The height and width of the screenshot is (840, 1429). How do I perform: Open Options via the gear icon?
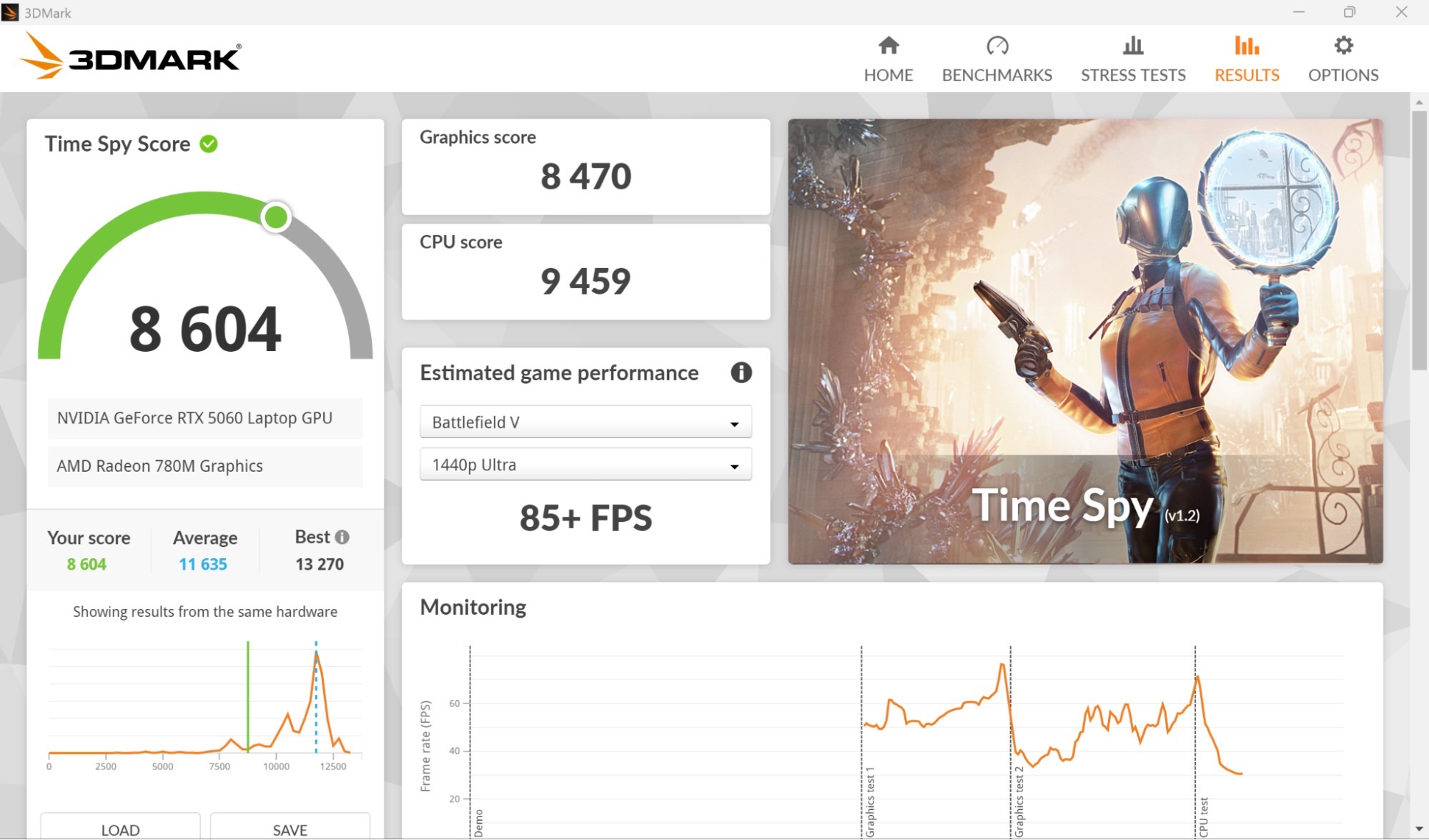1343,46
